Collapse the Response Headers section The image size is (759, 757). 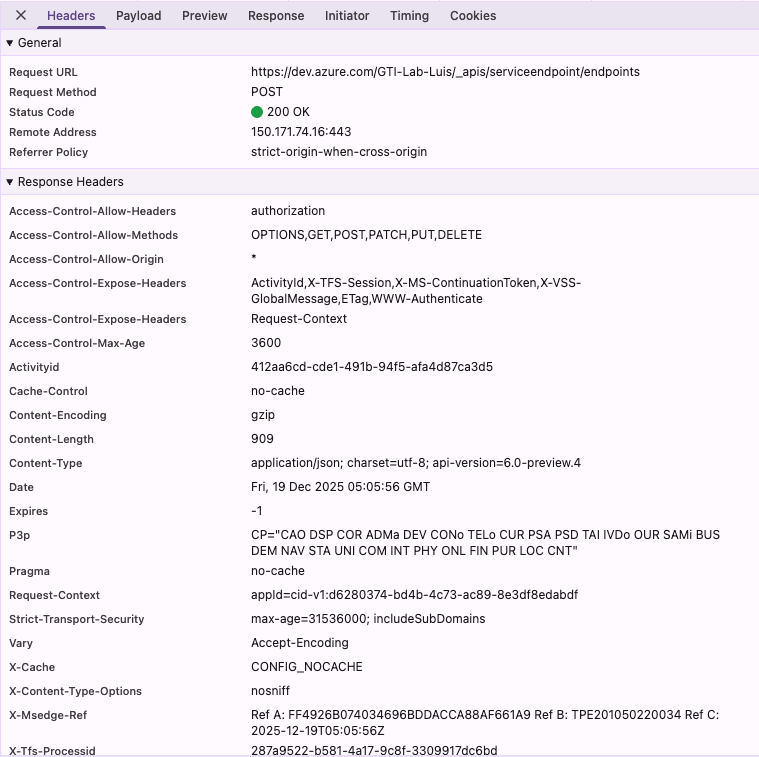[10, 182]
